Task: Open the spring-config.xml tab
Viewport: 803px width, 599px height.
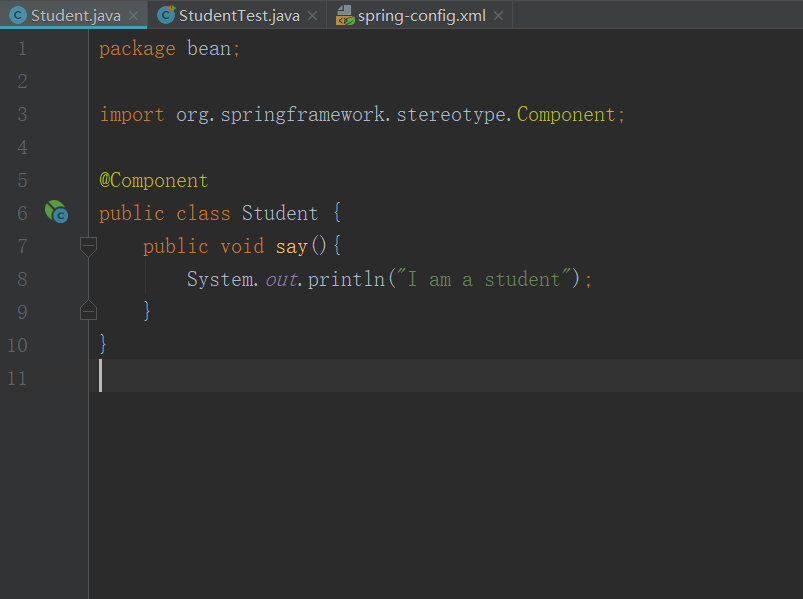Action: [x=421, y=15]
